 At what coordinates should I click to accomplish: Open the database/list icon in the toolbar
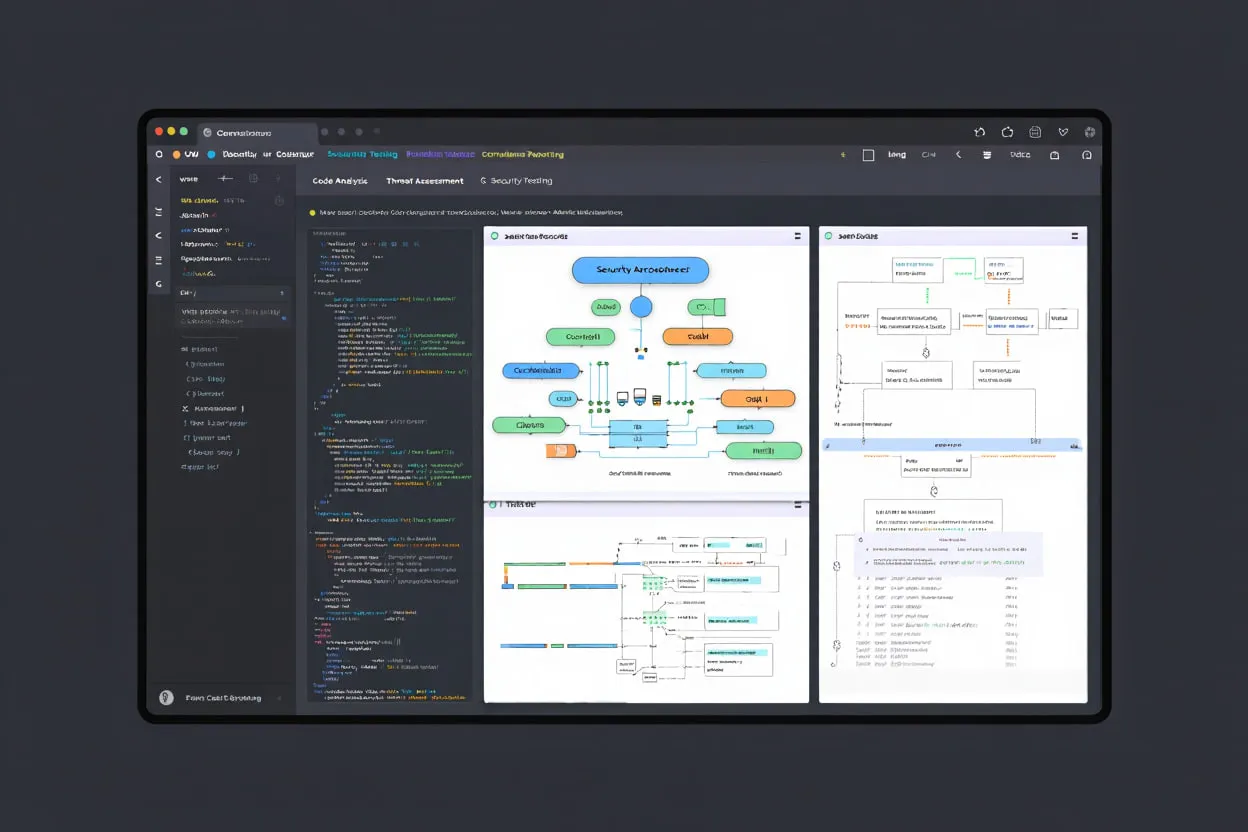(x=988, y=155)
